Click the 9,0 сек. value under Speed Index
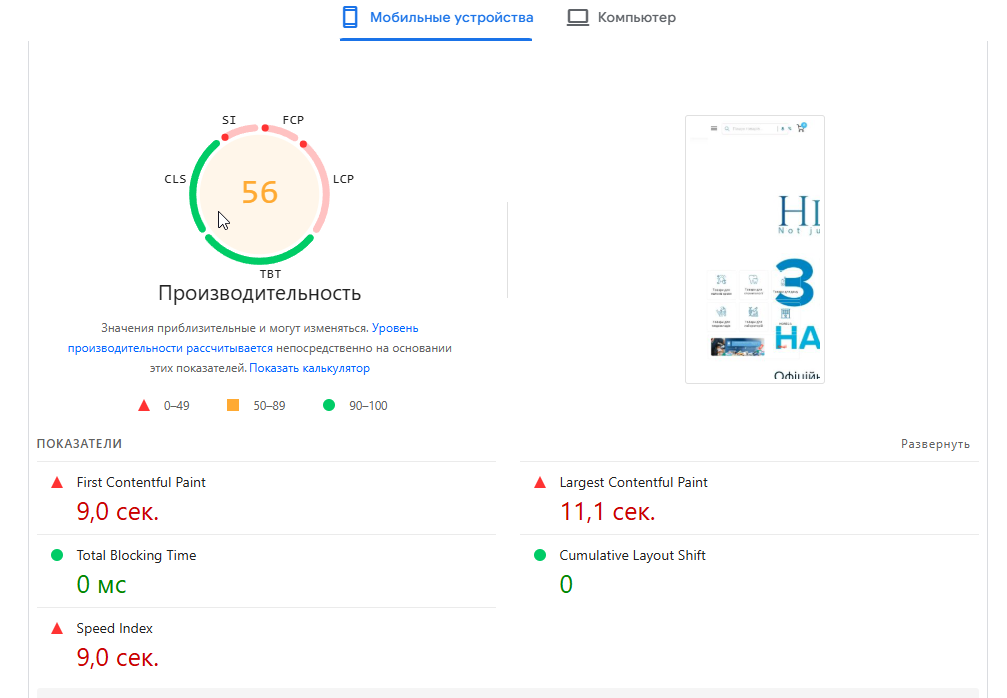This screenshot has width=1007, height=698. 118,658
